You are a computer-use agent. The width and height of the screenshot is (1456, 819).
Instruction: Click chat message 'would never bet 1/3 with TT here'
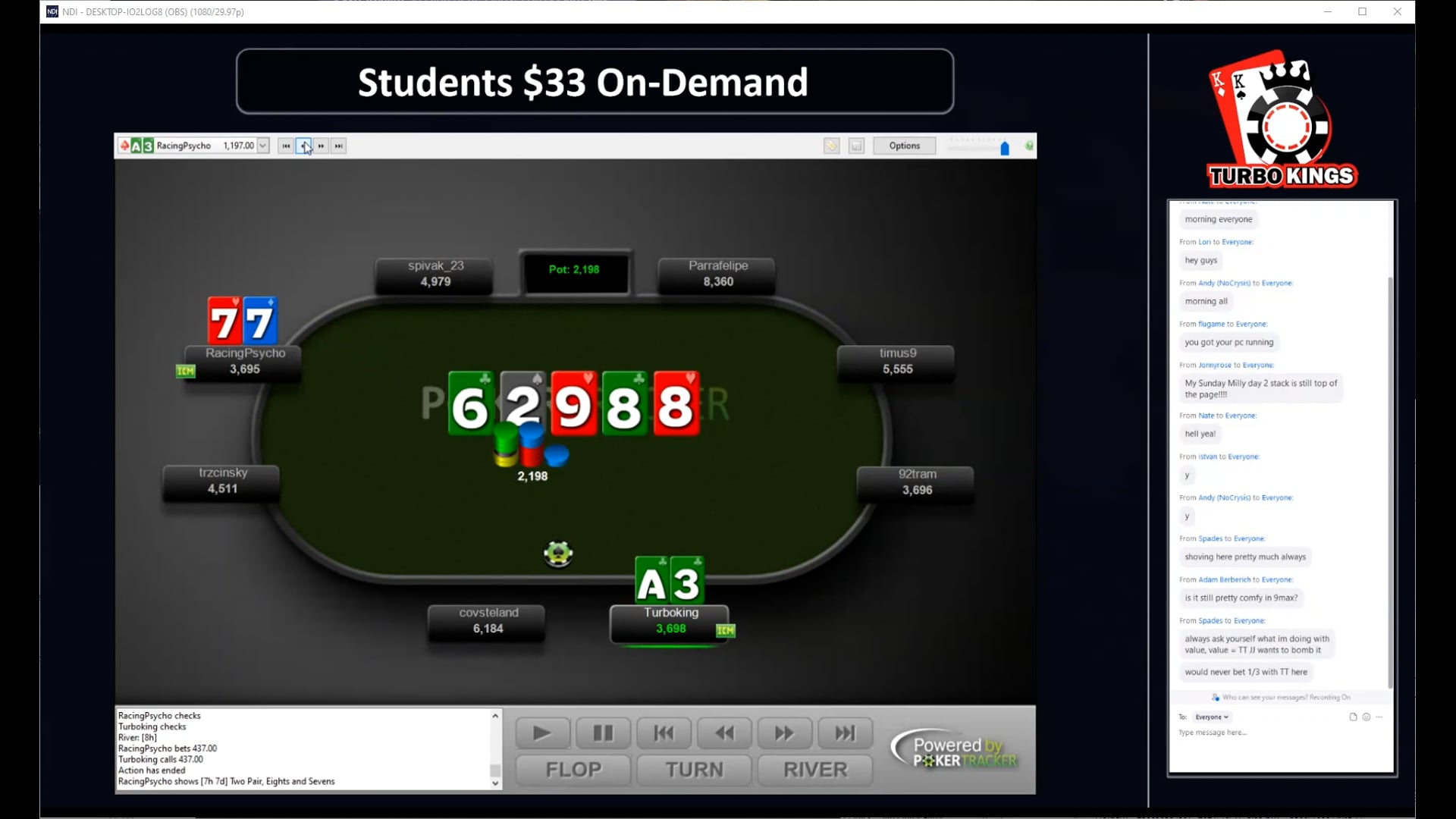(x=1246, y=672)
